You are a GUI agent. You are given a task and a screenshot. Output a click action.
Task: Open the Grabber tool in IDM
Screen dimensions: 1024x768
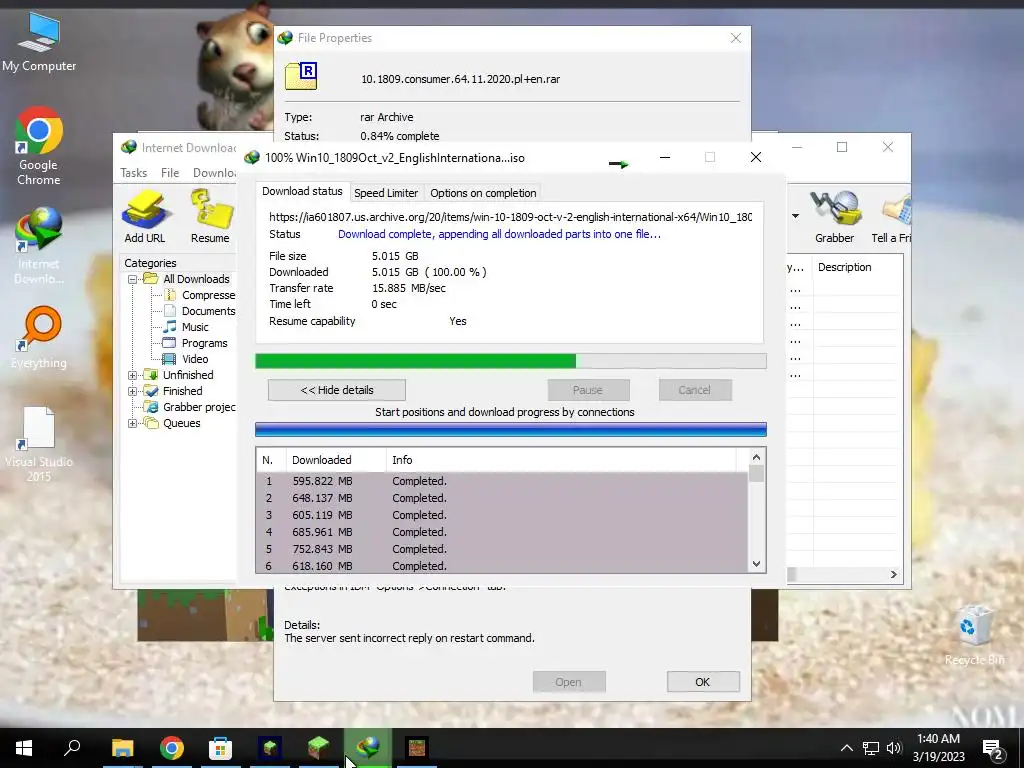[834, 217]
